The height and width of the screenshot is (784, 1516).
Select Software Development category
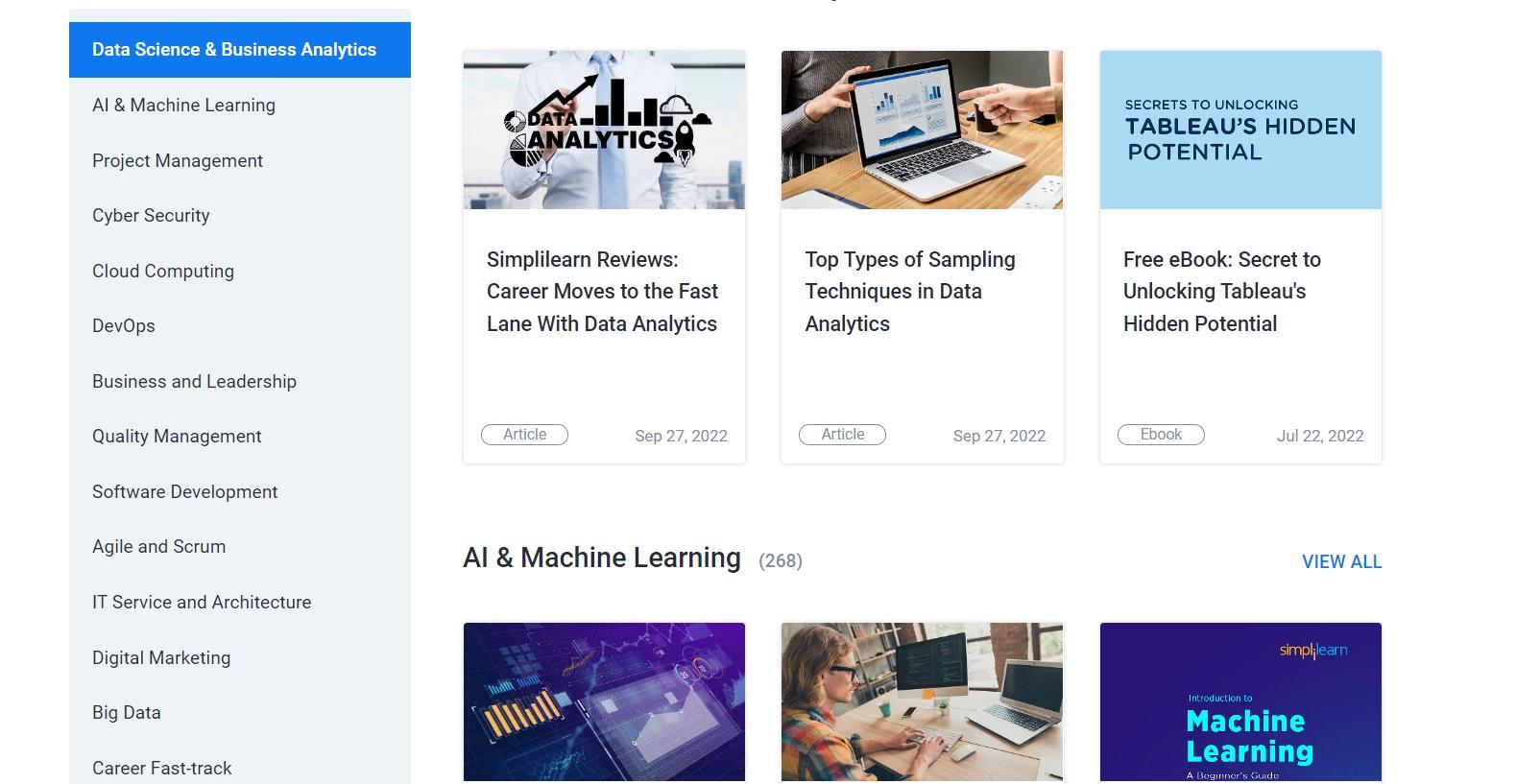[239, 491]
